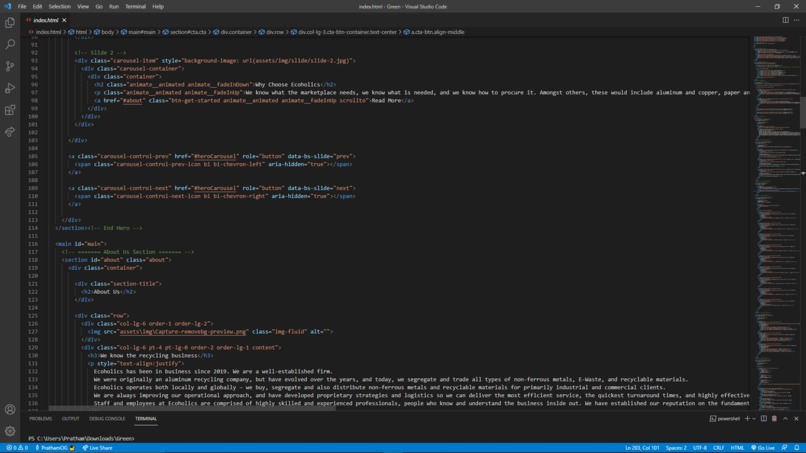The image size is (806, 453).
Task: Switch to the PROBLEMS panel tab
Action: point(41,419)
